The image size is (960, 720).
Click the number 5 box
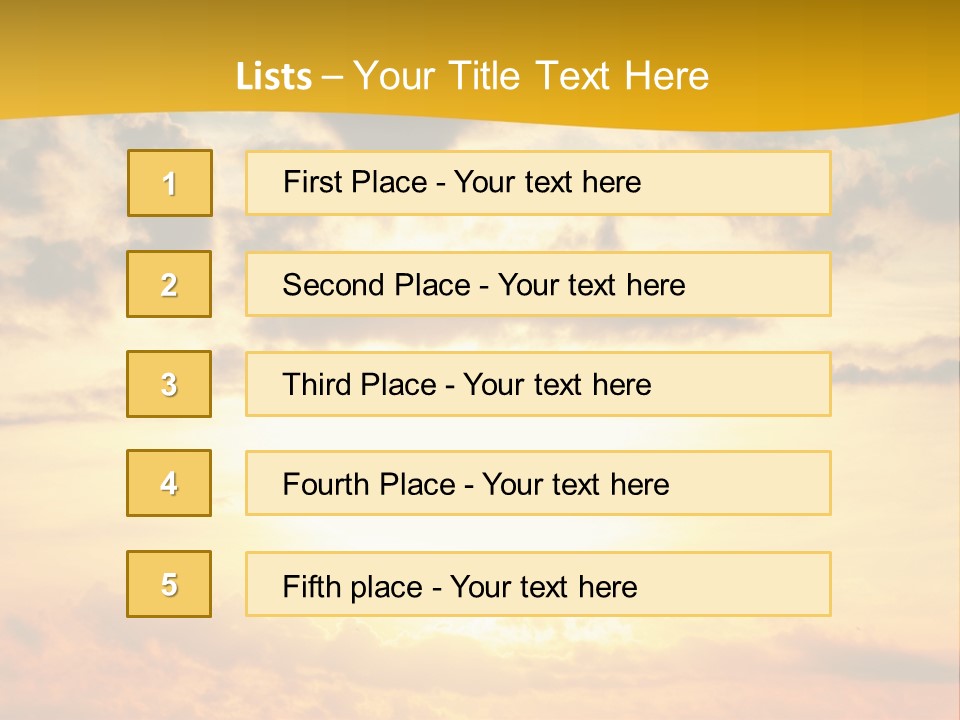coord(169,584)
